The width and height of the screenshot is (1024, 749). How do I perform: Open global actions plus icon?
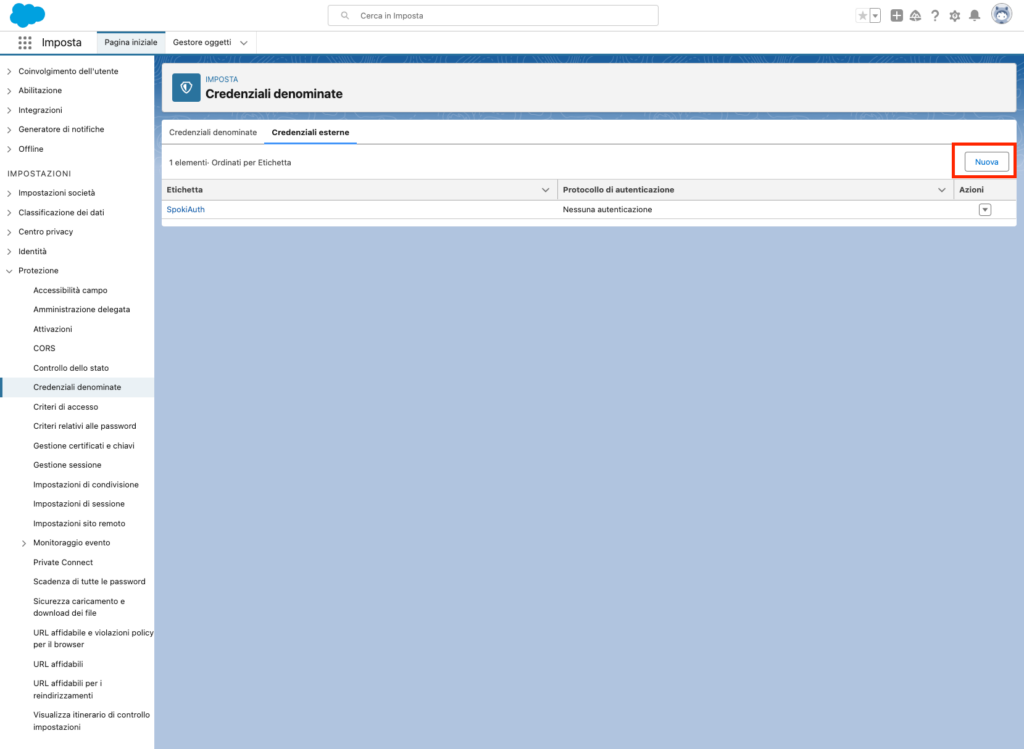tap(896, 16)
